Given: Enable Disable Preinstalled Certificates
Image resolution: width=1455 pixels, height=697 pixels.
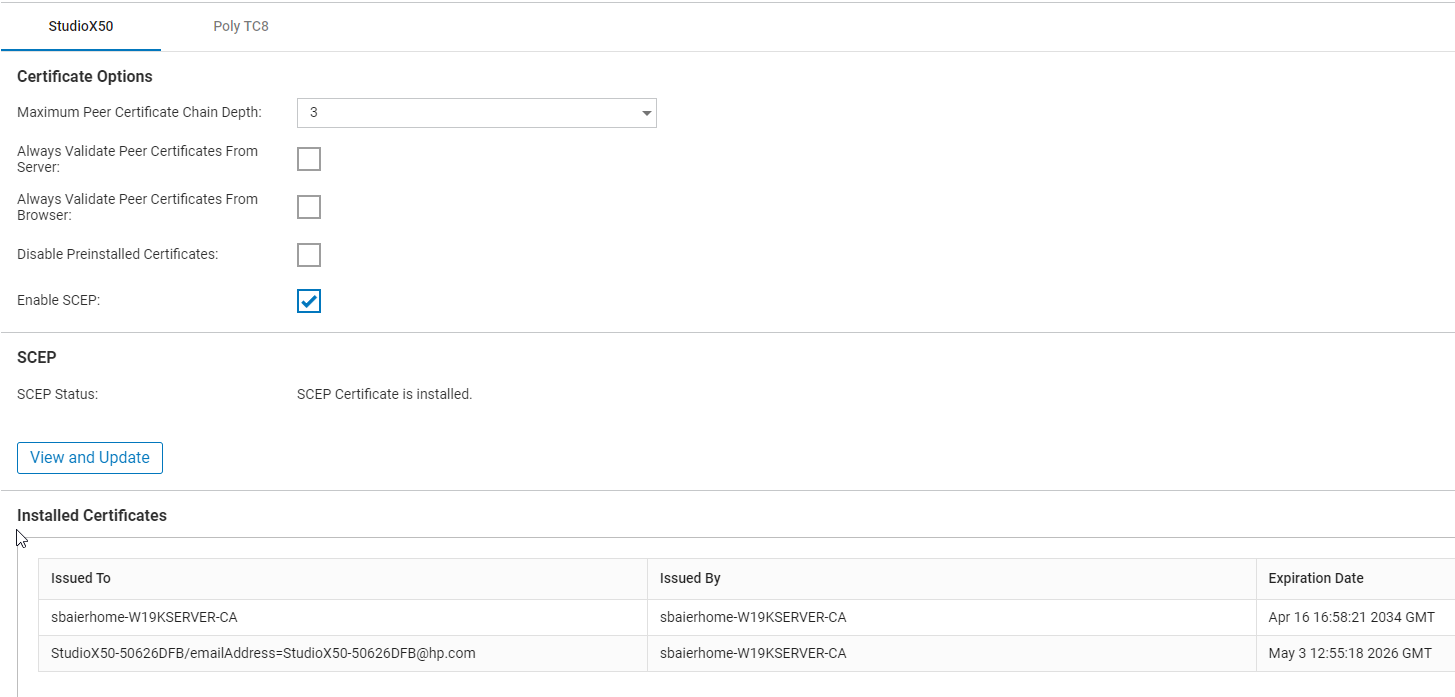Looking at the screenshot, I should click(x=308, y=254).
